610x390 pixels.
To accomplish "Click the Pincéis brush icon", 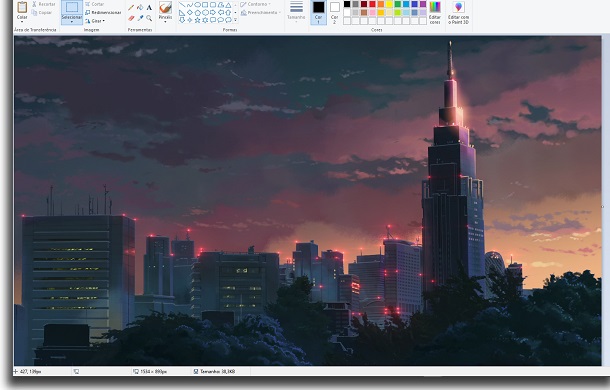I will [165, 7].
